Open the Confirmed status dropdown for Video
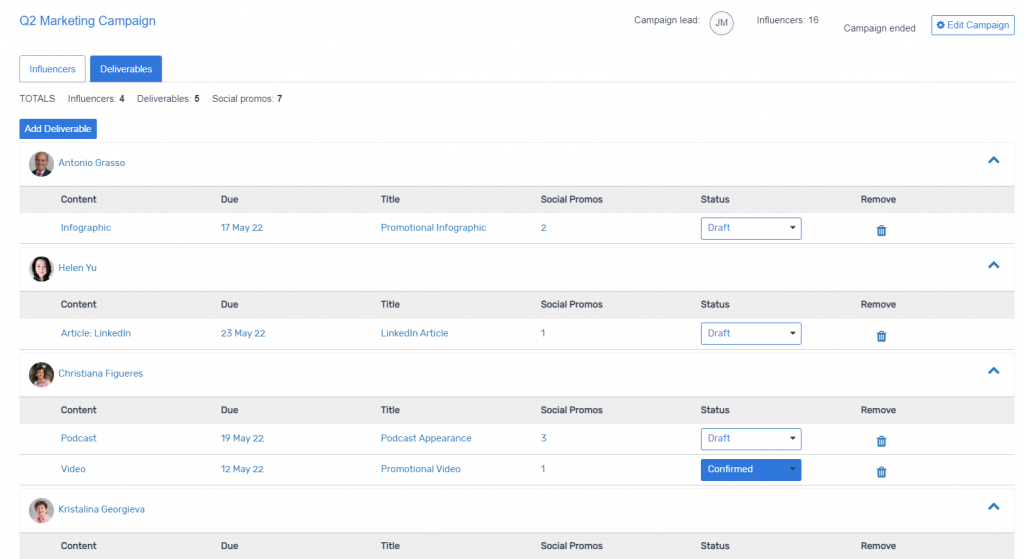 click(x=750, y=469)
